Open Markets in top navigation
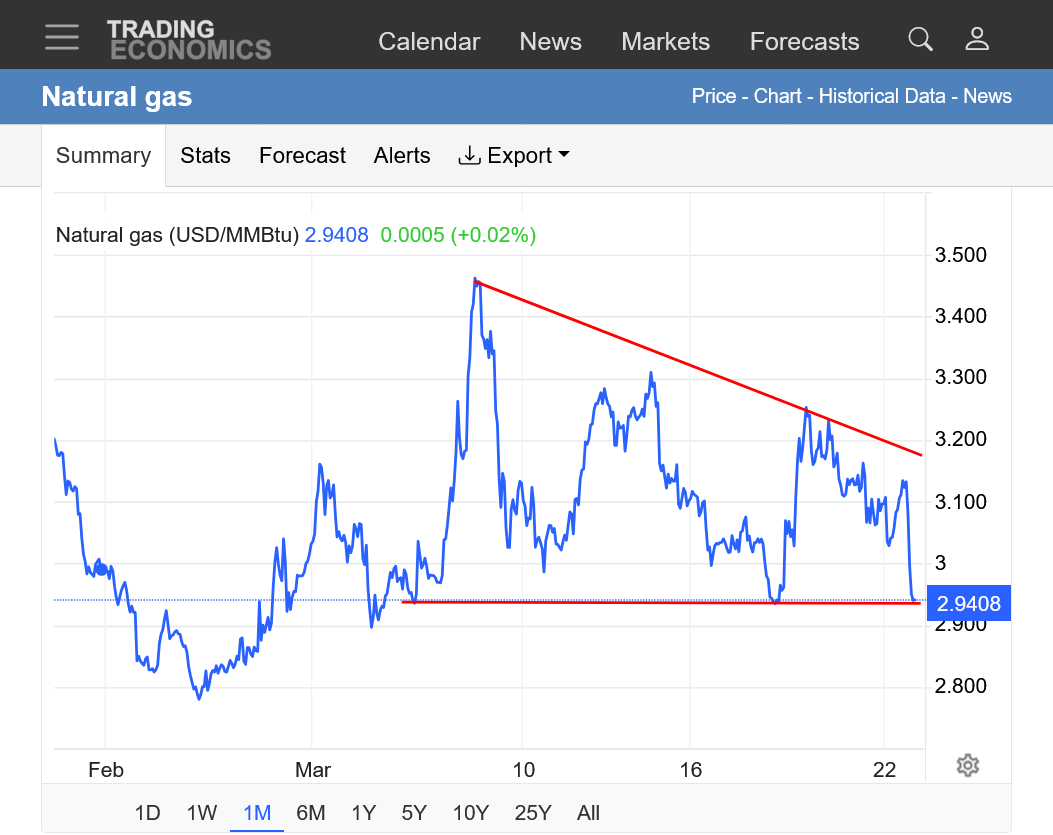Viewport: 1053px width, 835px height. click(x=666, y=42)
